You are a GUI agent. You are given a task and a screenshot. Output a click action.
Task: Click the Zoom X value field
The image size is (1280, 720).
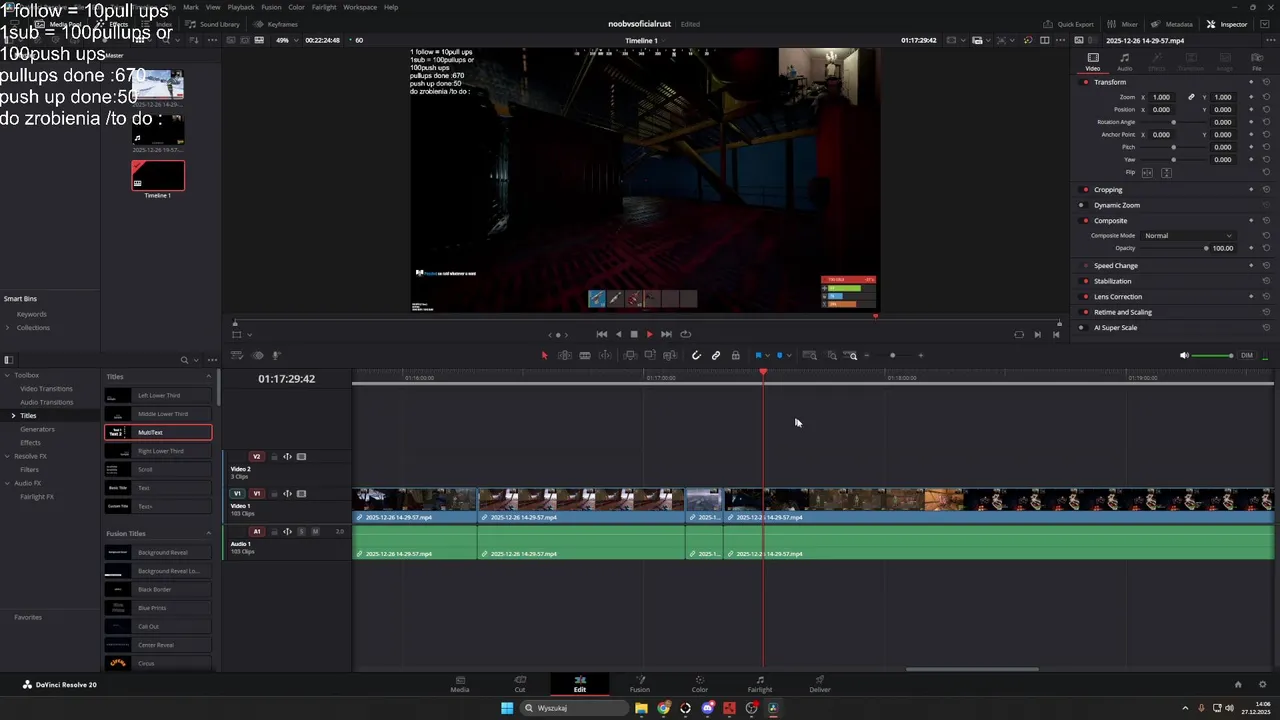pos(1161,97)
